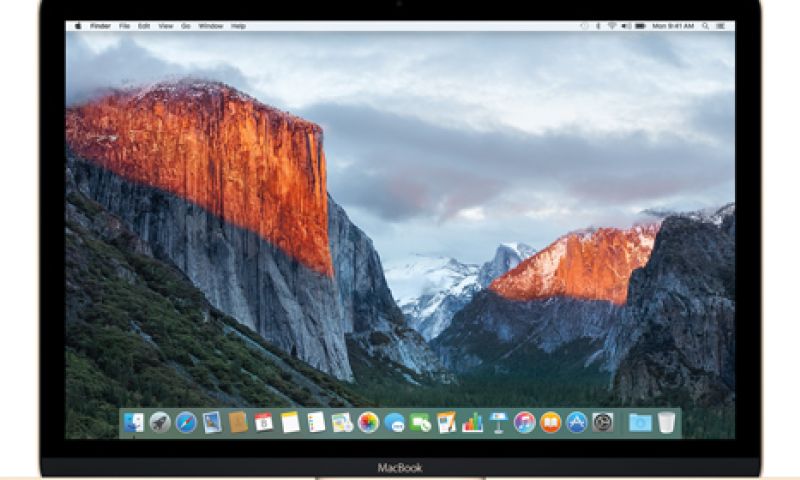This screenshot has height=480, width=800.
Task: Open the File menu
Action: tap(124, 26)
